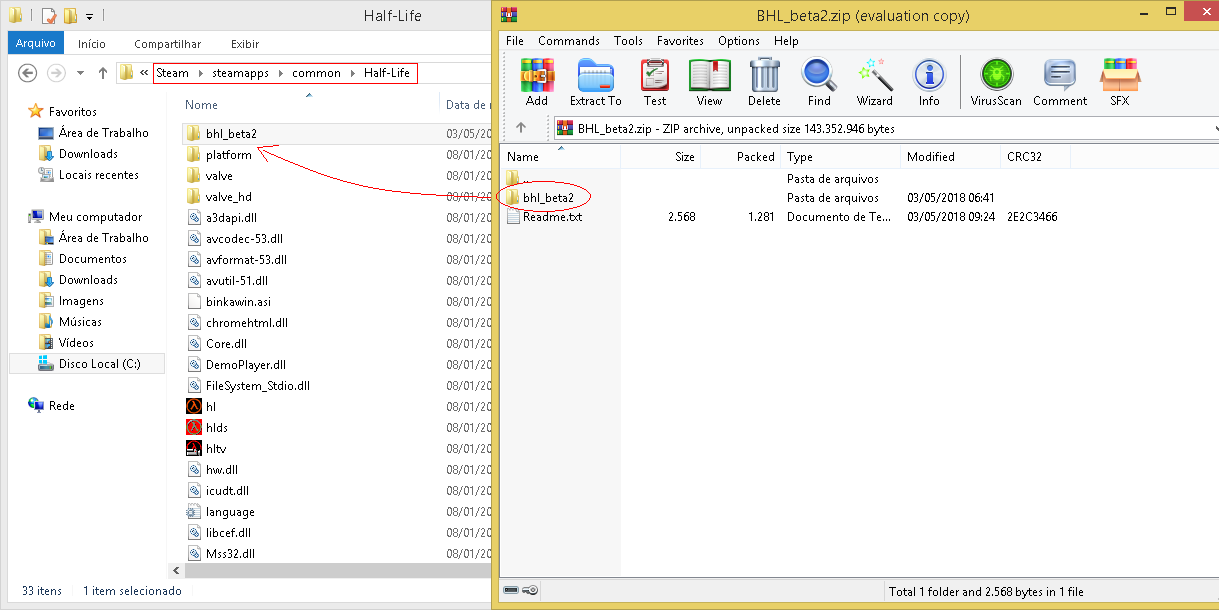Click the breadcrumb overflow chevron in Explorer
Image resolution: width=1219 pixels, height=610 pixels.
point(145,73)
